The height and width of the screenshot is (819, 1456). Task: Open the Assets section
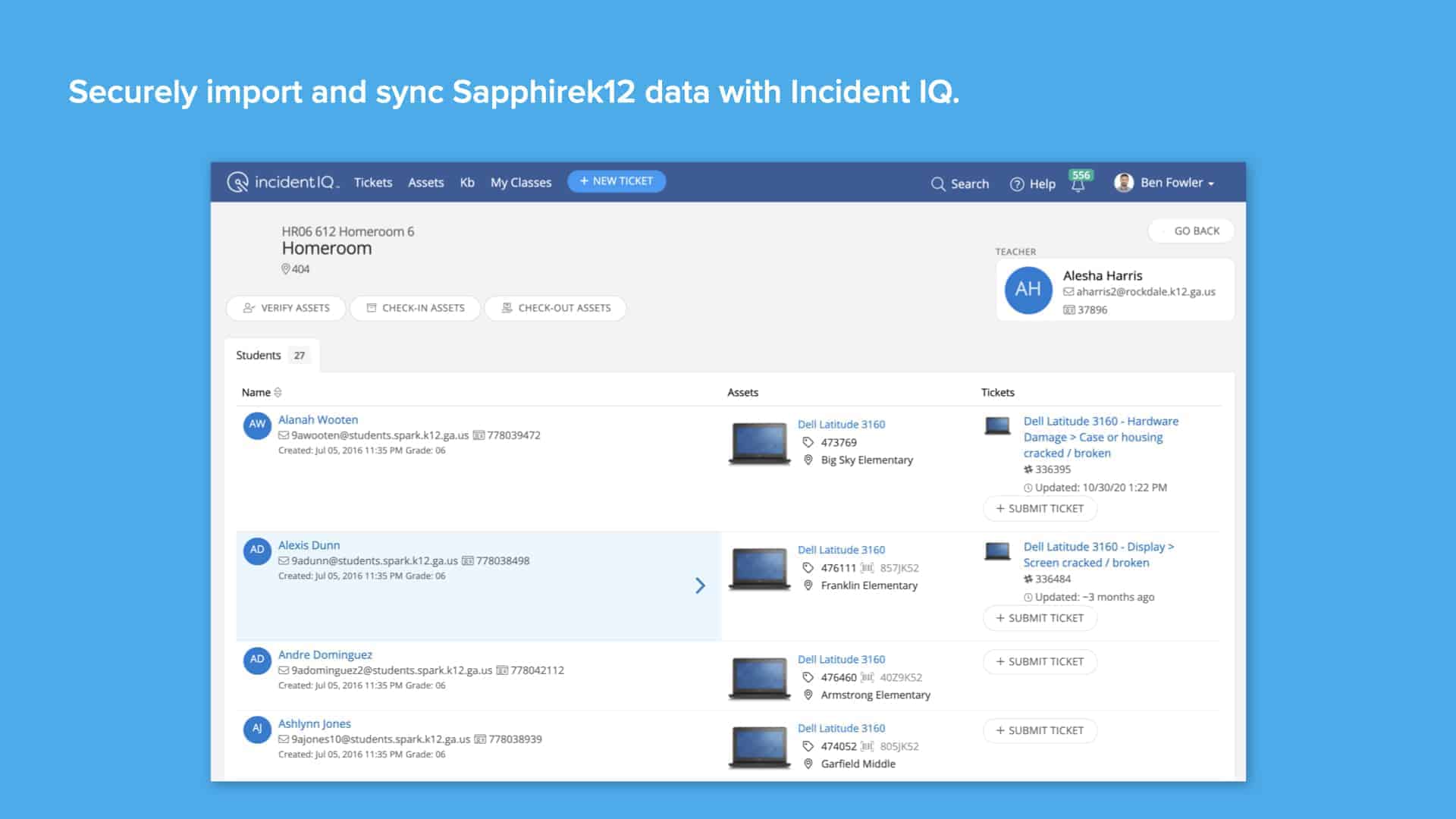pos(425,182)
